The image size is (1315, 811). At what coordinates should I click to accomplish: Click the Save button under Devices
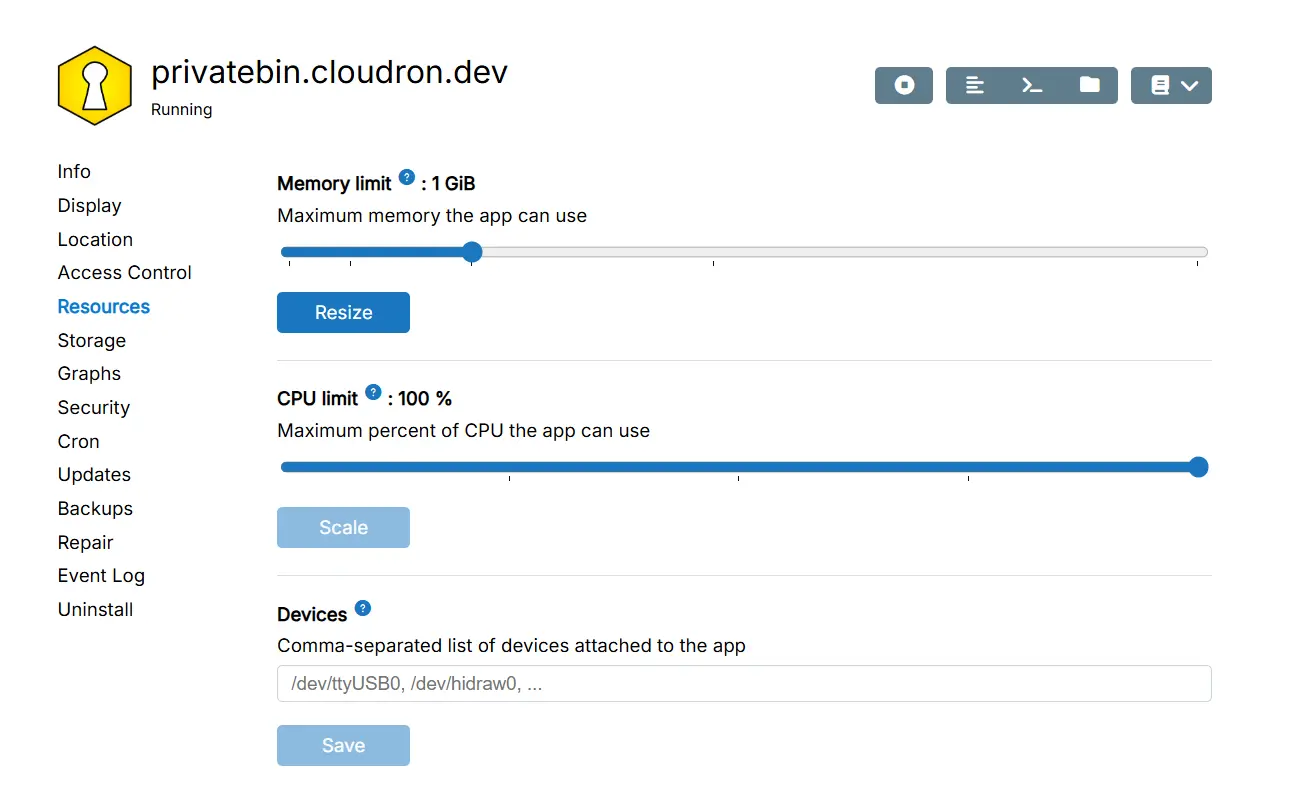343,746
